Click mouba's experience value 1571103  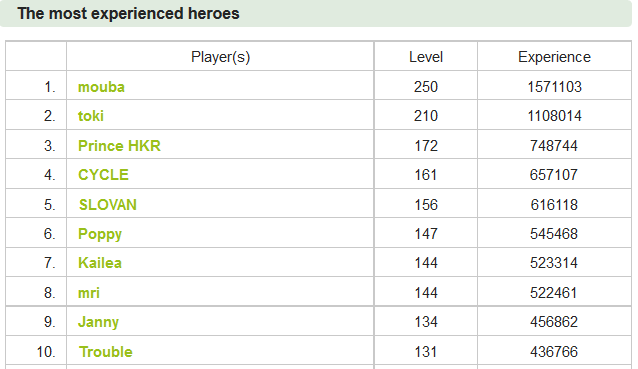[555, 87]
